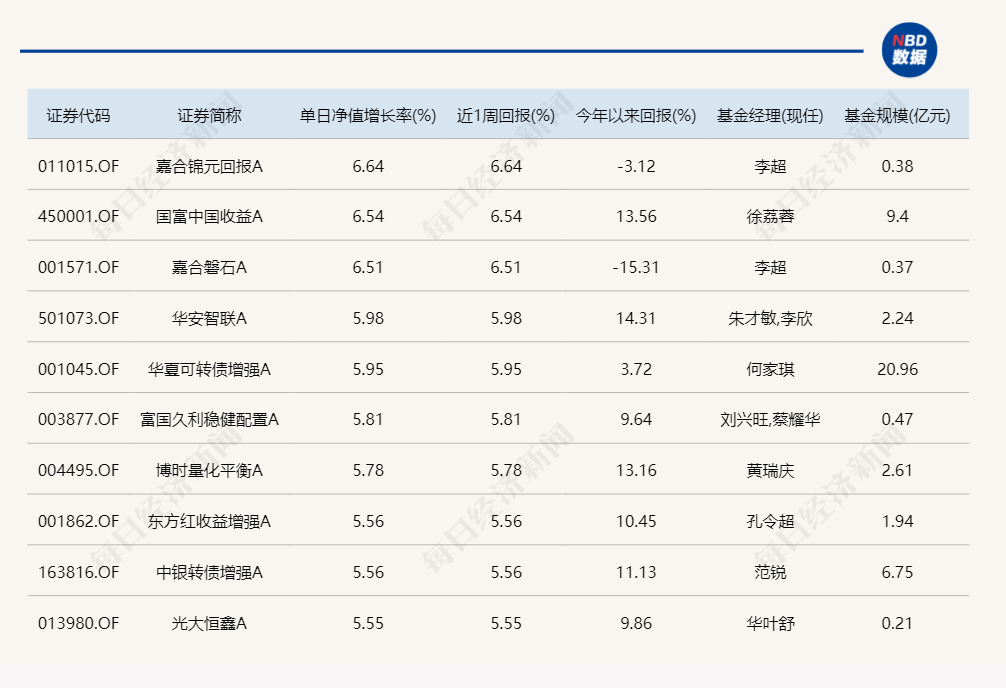Click fund code 013980.OF

click(78, 623)
